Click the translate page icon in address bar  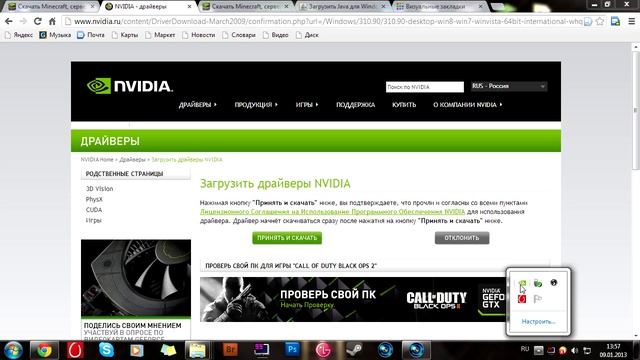(x=588, y=22)
